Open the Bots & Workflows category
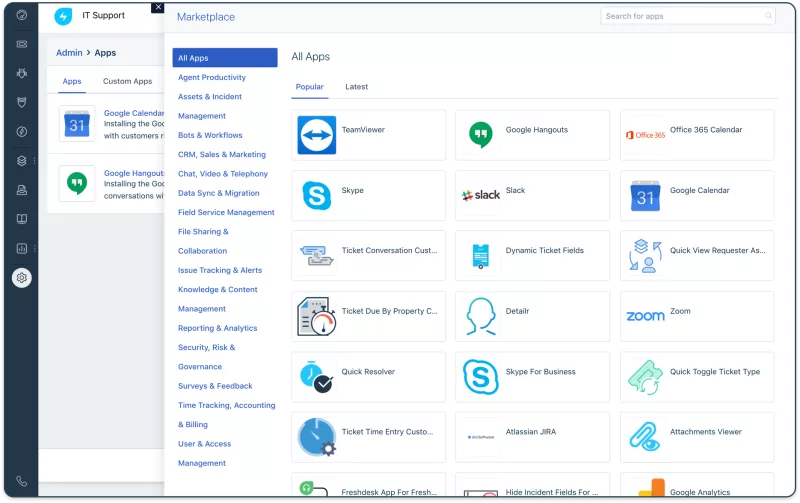 [x=210, y=135]
